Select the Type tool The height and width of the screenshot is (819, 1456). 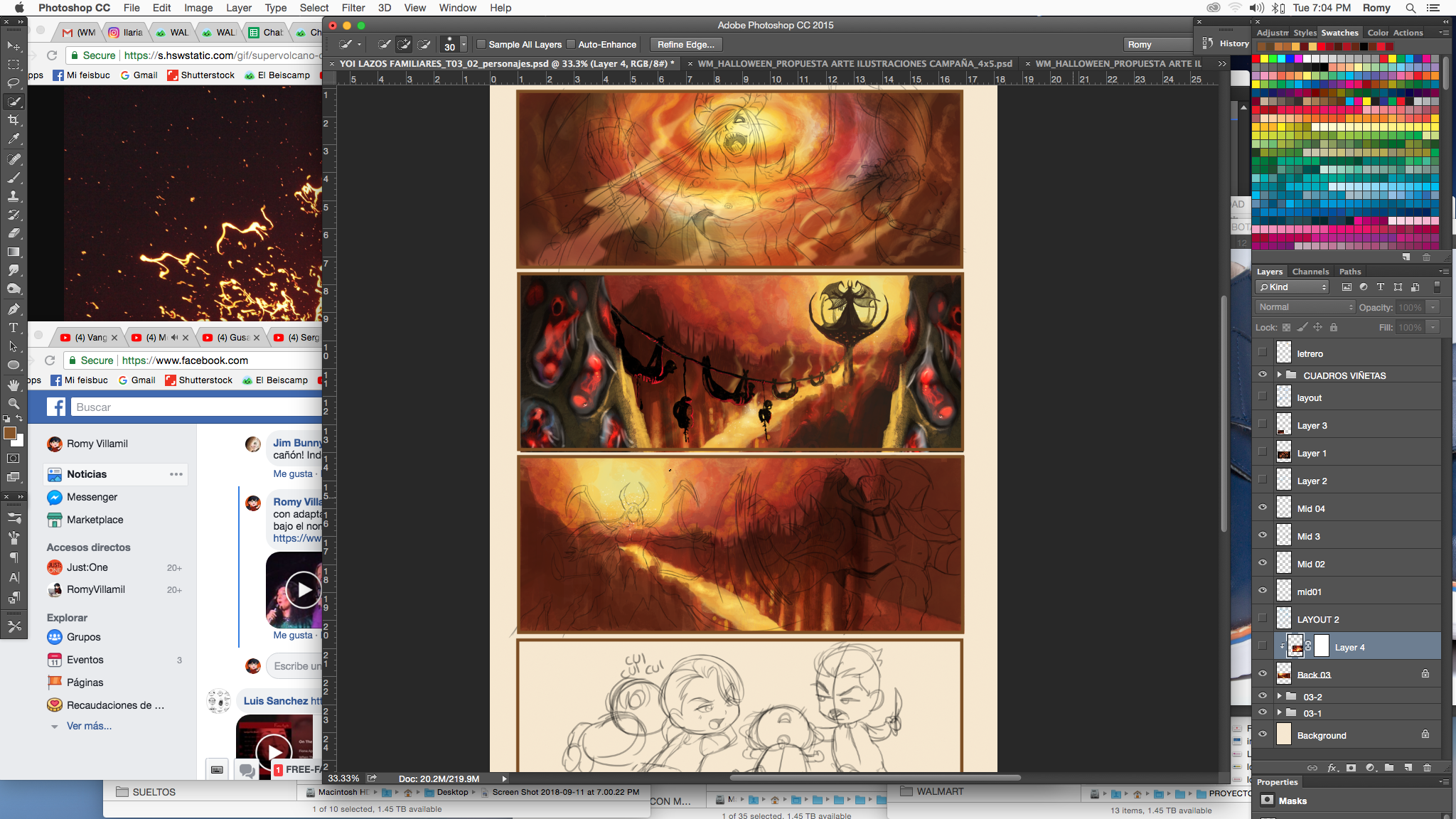point(13,328)
